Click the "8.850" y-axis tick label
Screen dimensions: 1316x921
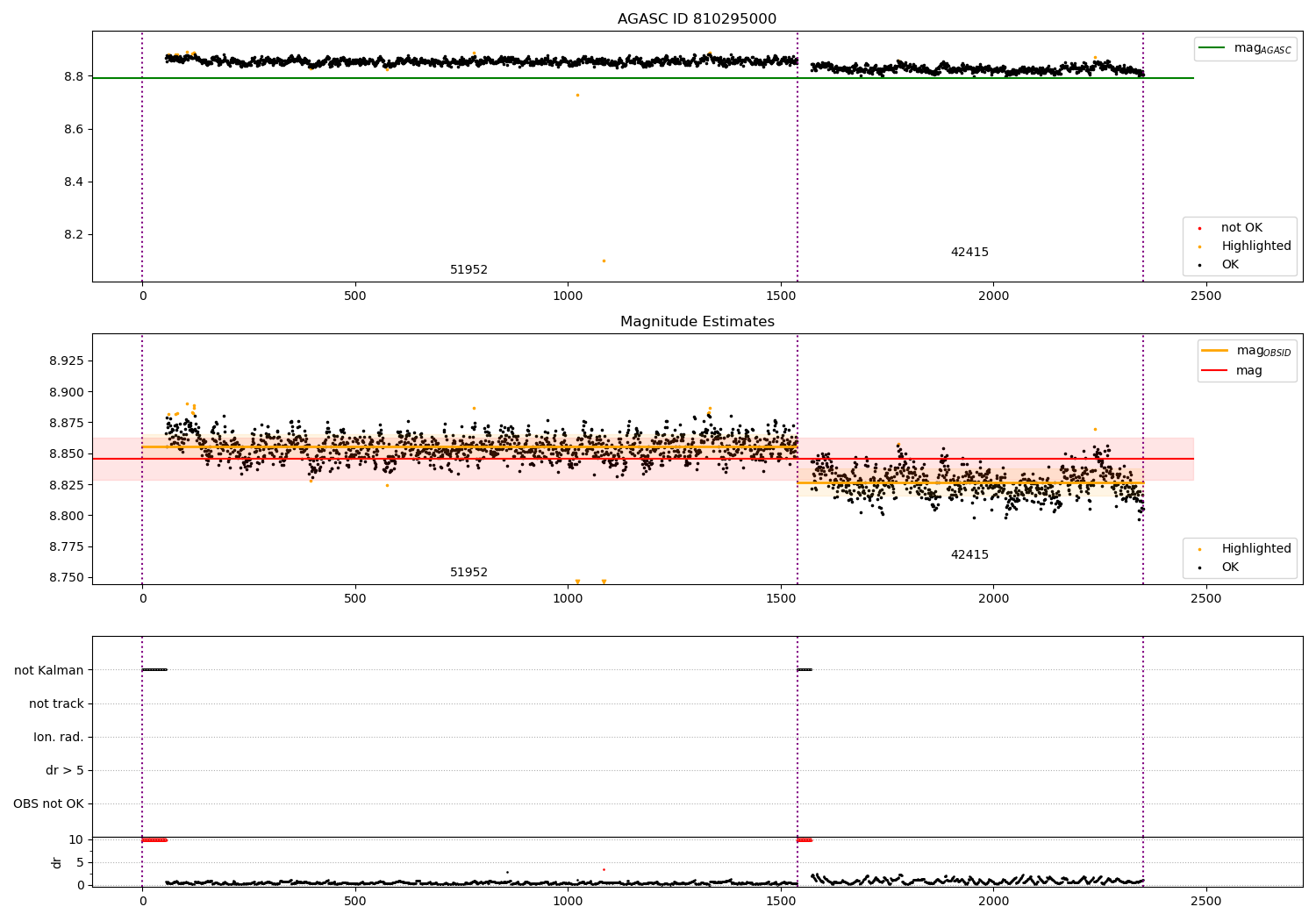[x=67, y=454]
